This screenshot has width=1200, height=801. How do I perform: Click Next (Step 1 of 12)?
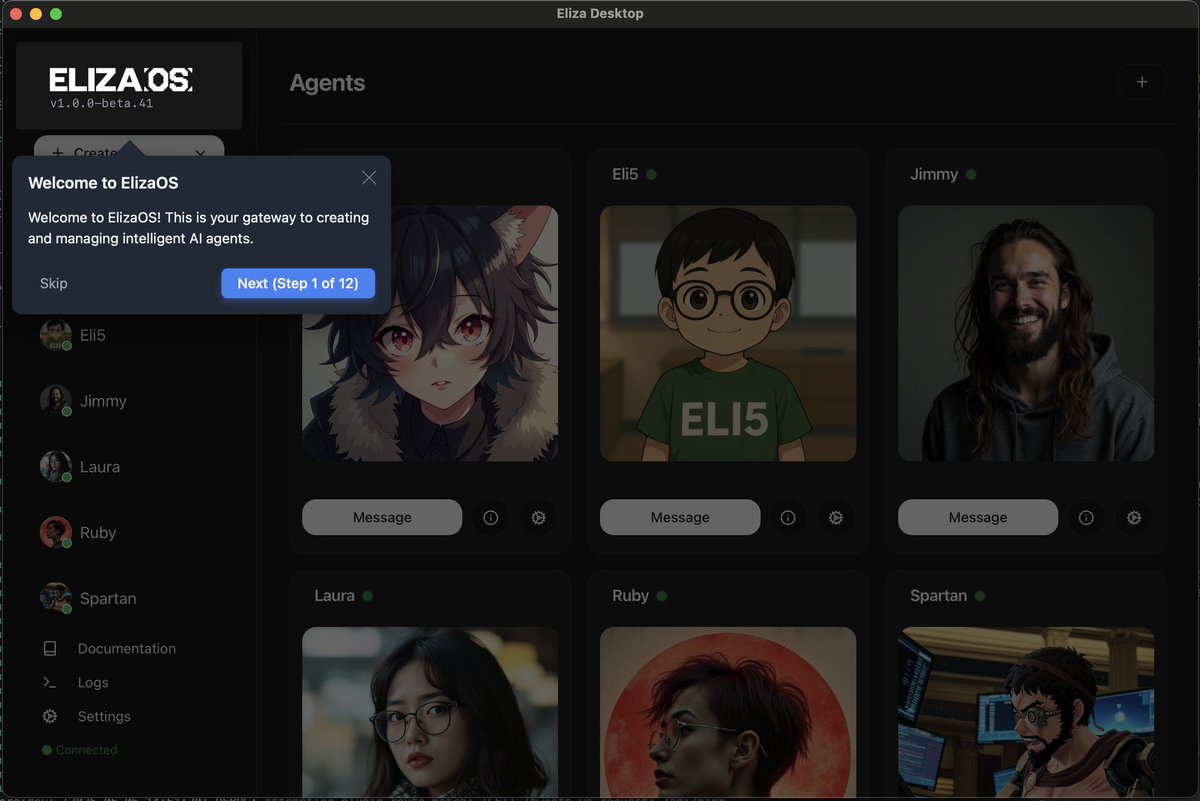tap(298, 284)
